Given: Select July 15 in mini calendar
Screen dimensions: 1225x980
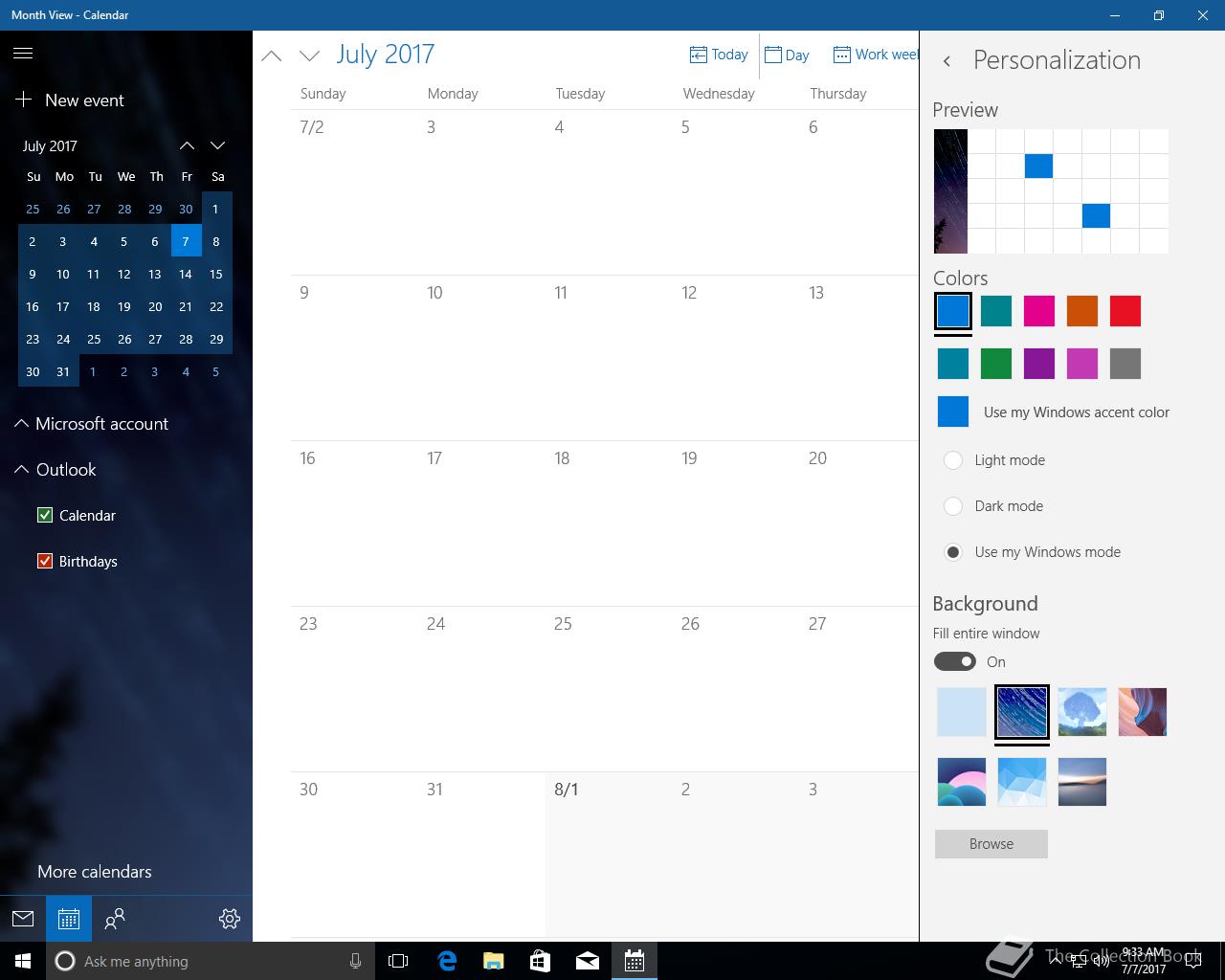Looking at the screenshot, I should click(x=216, y=274).
